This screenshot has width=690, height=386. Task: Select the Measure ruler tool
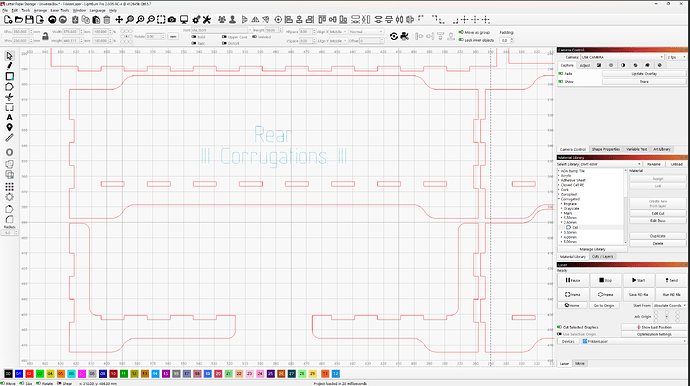9,138
